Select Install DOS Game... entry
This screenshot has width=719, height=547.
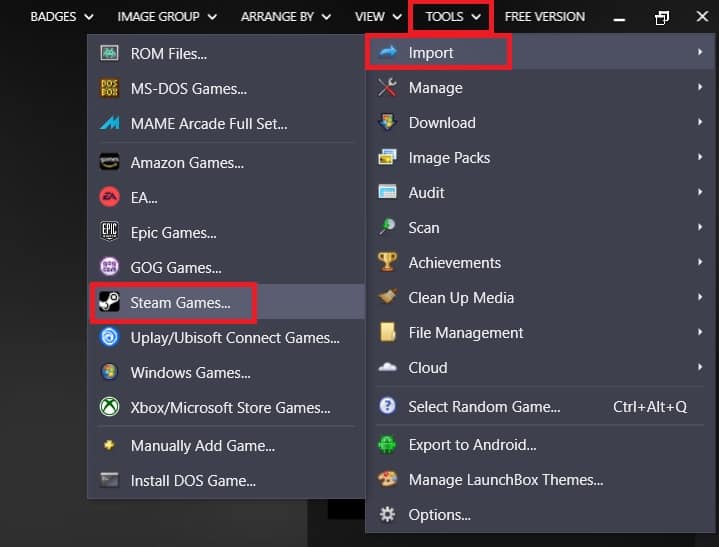click(x=227, y=480)
